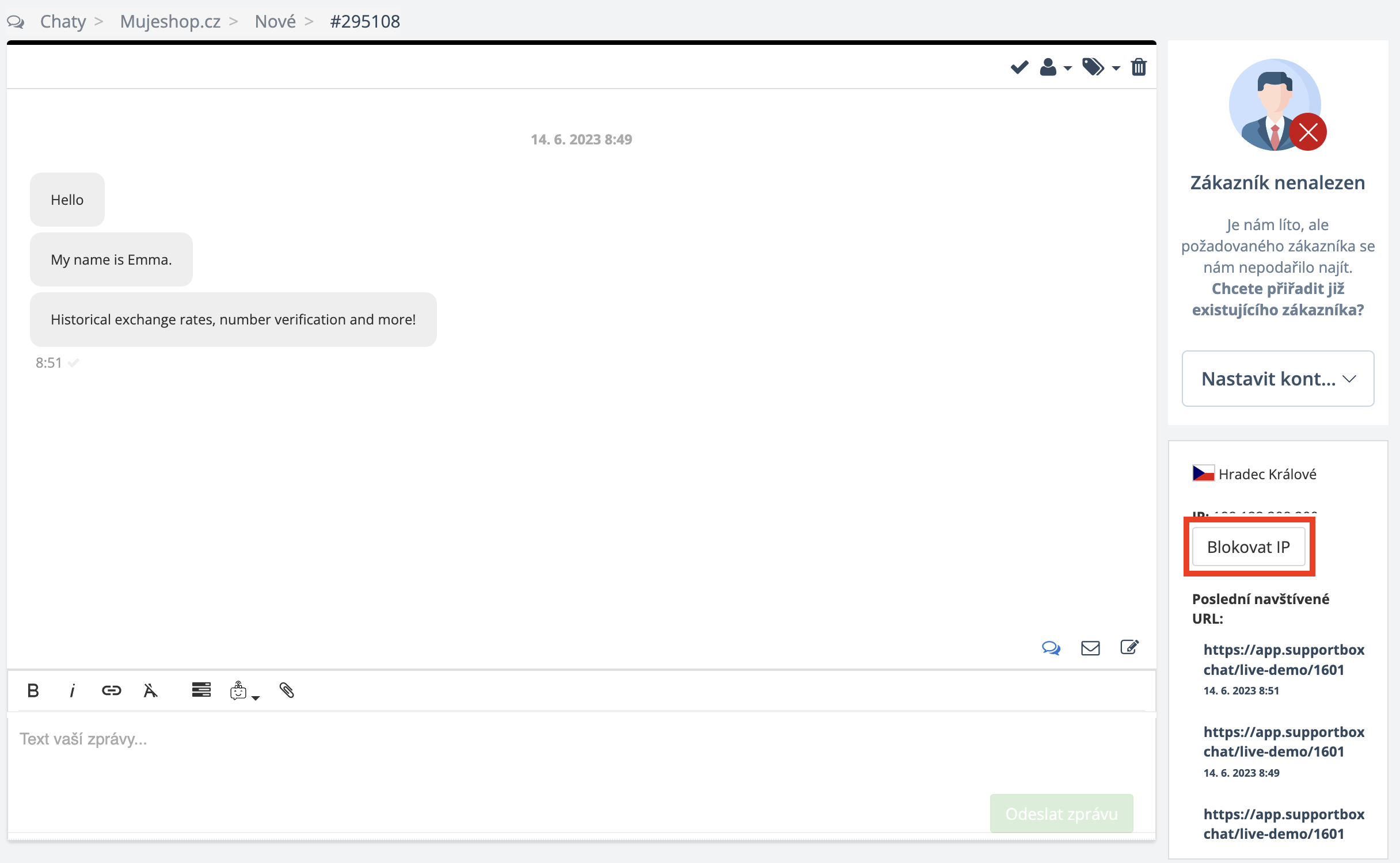Delete chat using trash icon
The height and width of the screenshot is (863, 1400).
click(x=1138, y=67)
